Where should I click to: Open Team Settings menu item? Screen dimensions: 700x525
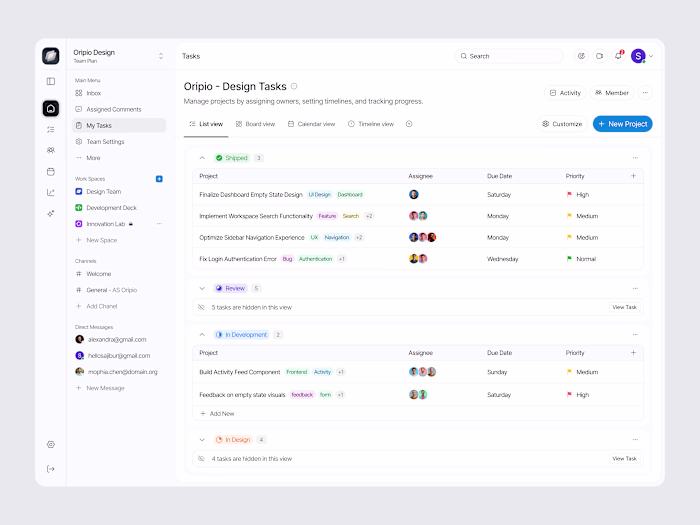[119, 142]
